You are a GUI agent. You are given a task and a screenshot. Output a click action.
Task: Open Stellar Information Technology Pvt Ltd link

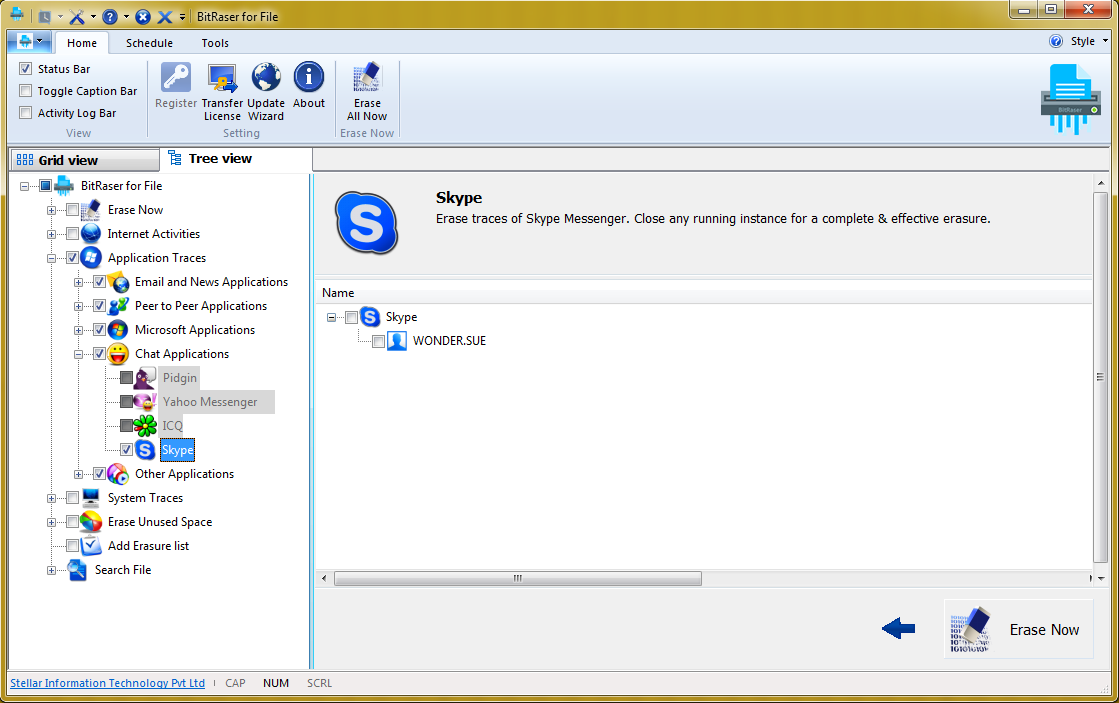[107, 683]
